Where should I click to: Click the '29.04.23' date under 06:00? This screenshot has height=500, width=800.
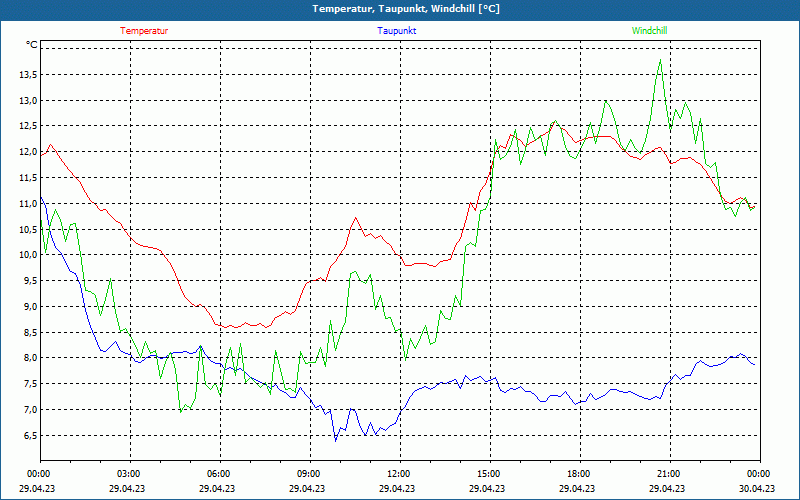217,488
